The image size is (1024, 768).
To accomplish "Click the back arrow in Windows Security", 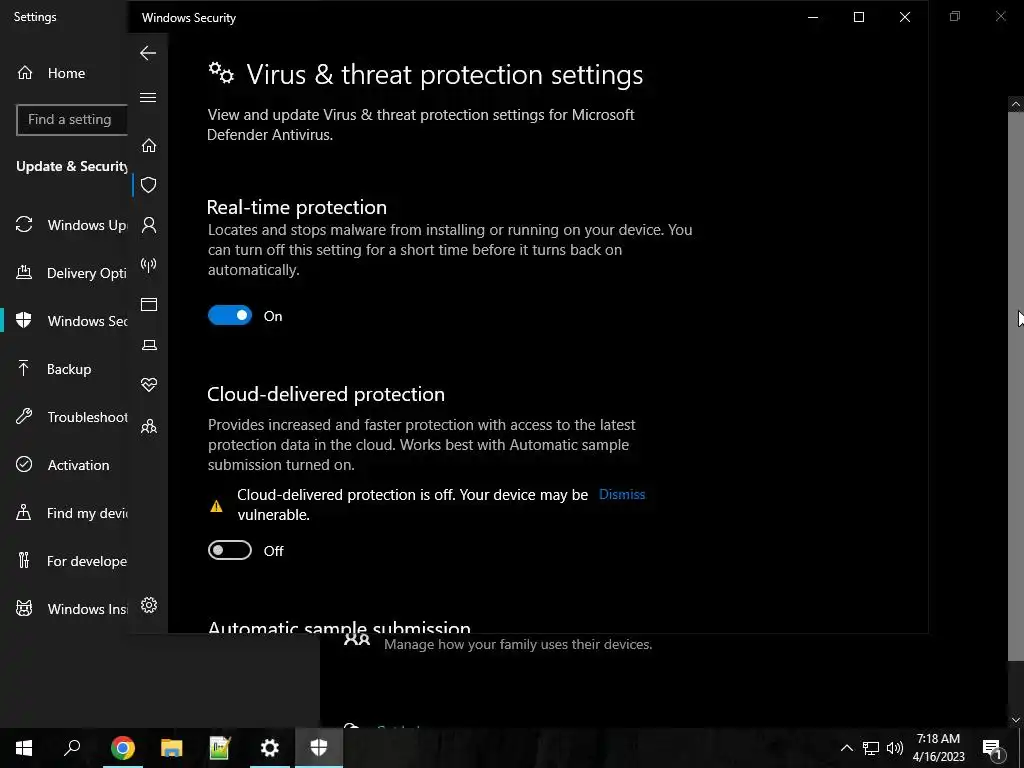I will pos(148,53).
